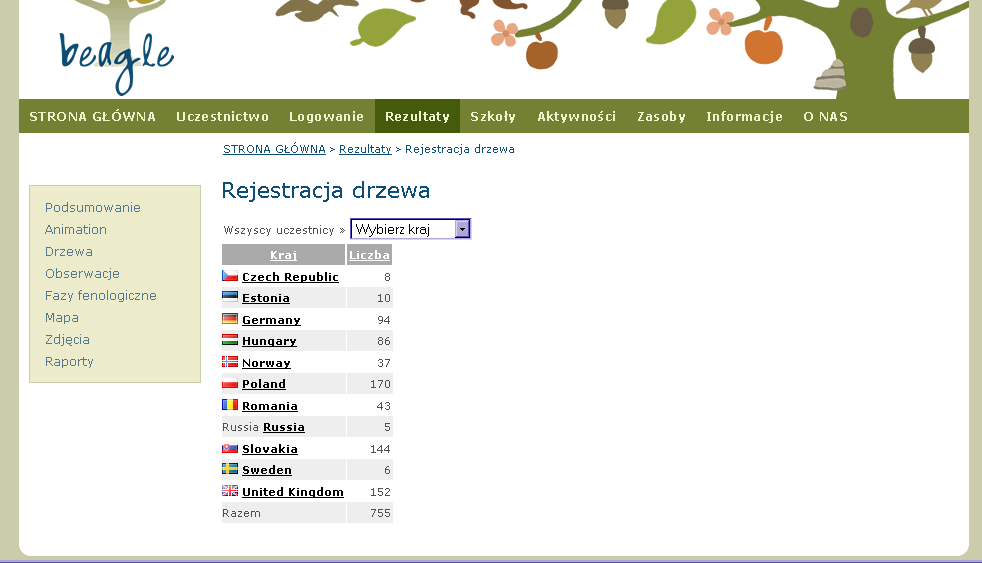Screen dimensions: 982x563
Task: Click the Germany count 94
Action: click(x=384, y=320)
